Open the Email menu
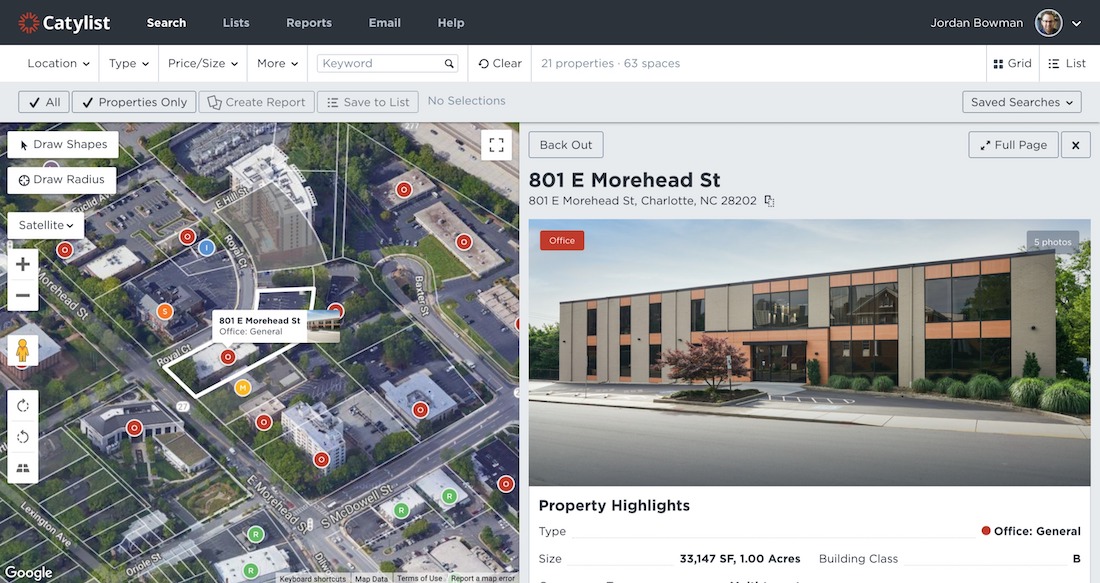This screenshot has height=583, width=1100. pyautogui.click(x=384, y=23)
